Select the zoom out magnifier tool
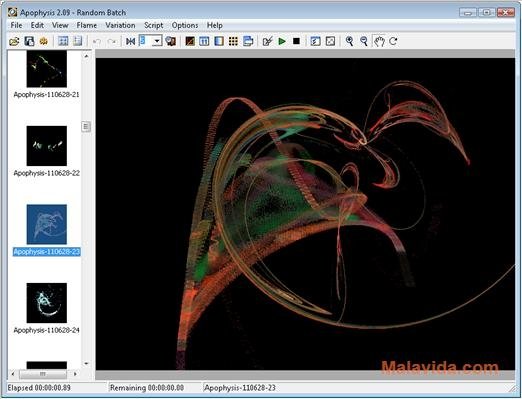Image resolution: width=522 pixels, height=399 pixels. click(364, 41)
